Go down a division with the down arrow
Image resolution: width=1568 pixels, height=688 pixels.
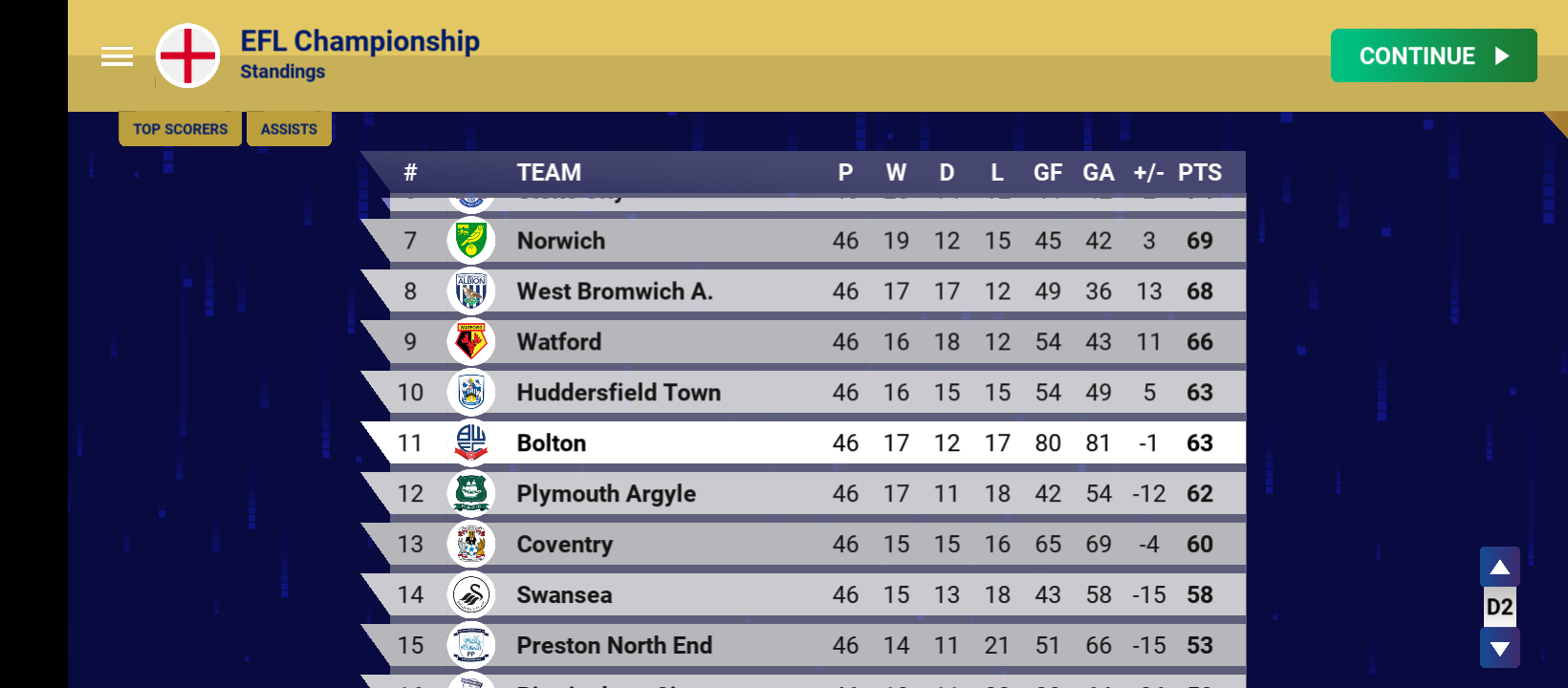pyautogui.click(x=1499, y=649)
